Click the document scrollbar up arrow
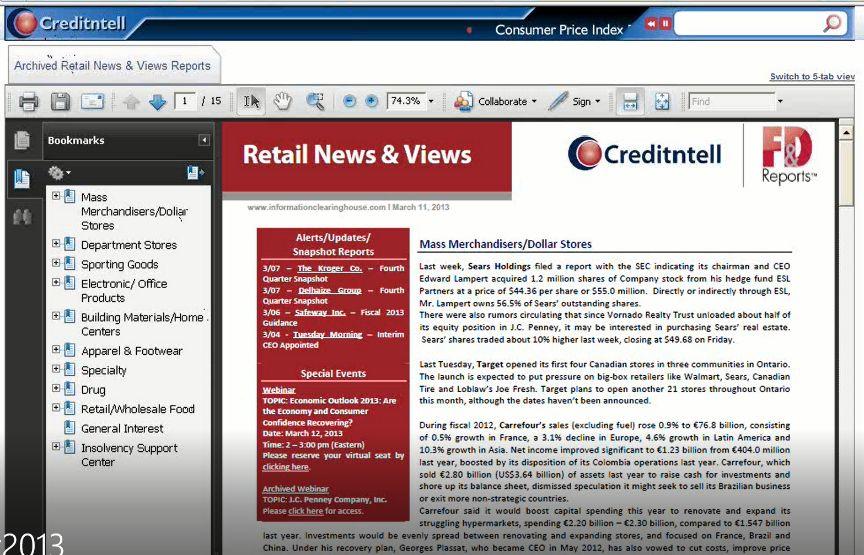Image resolution: width=864 pixels, height=555 pixels. point(846,132)
